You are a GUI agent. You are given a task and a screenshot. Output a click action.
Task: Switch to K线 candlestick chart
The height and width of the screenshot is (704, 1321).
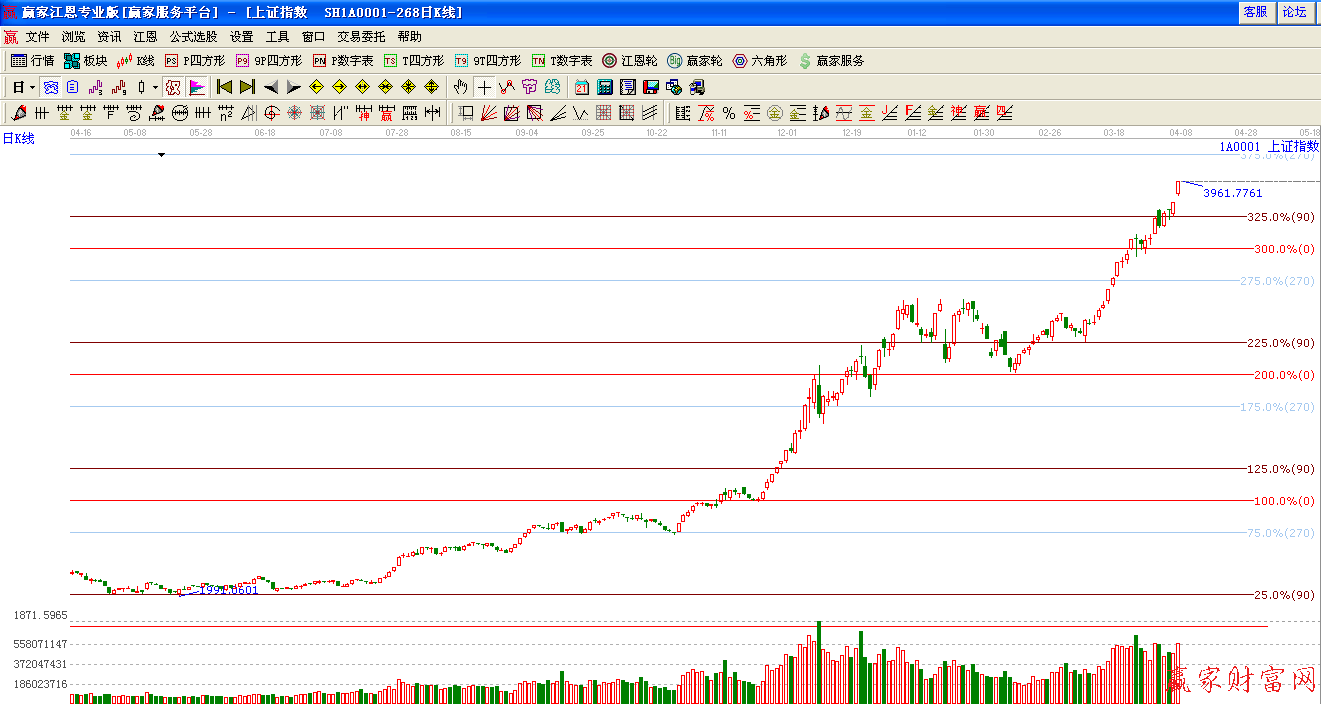[136, 61]
